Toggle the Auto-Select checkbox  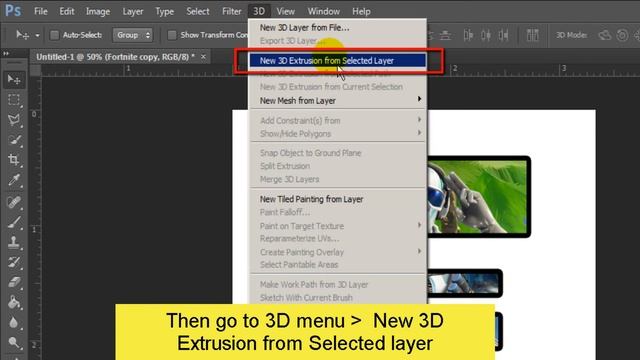[54, 35]
